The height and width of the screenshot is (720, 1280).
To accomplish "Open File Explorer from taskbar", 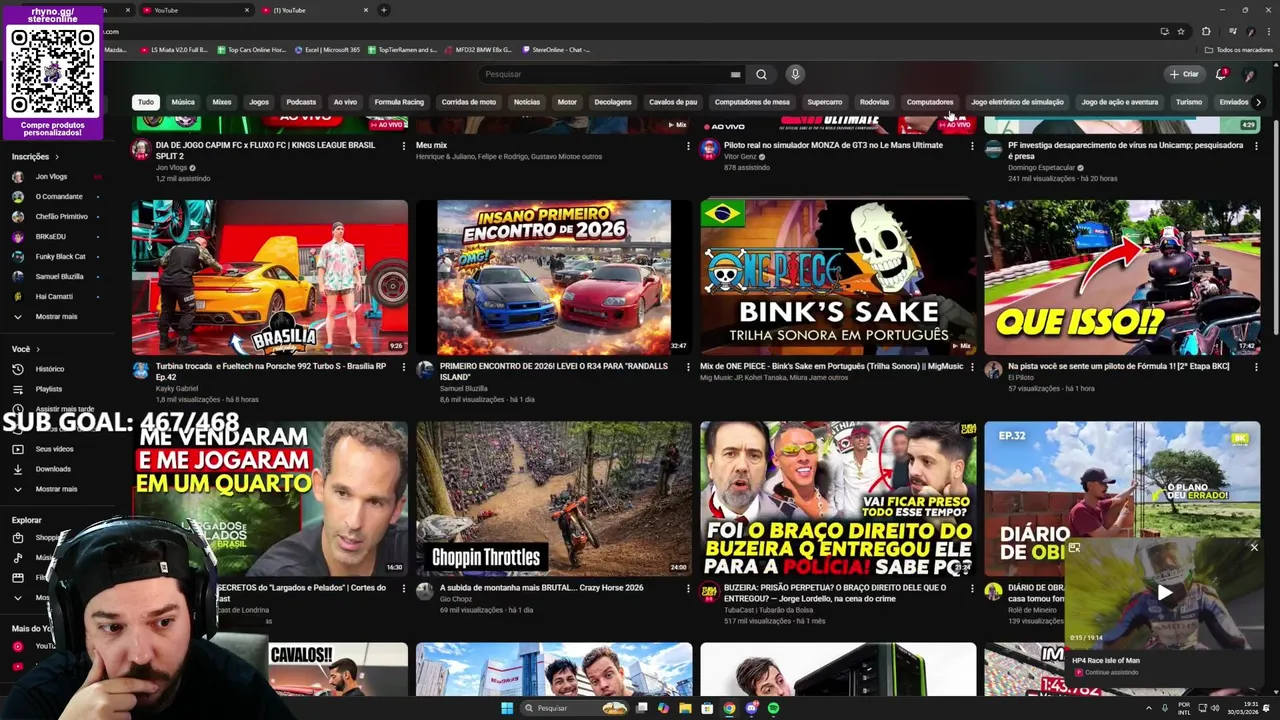I will point(685,708).
